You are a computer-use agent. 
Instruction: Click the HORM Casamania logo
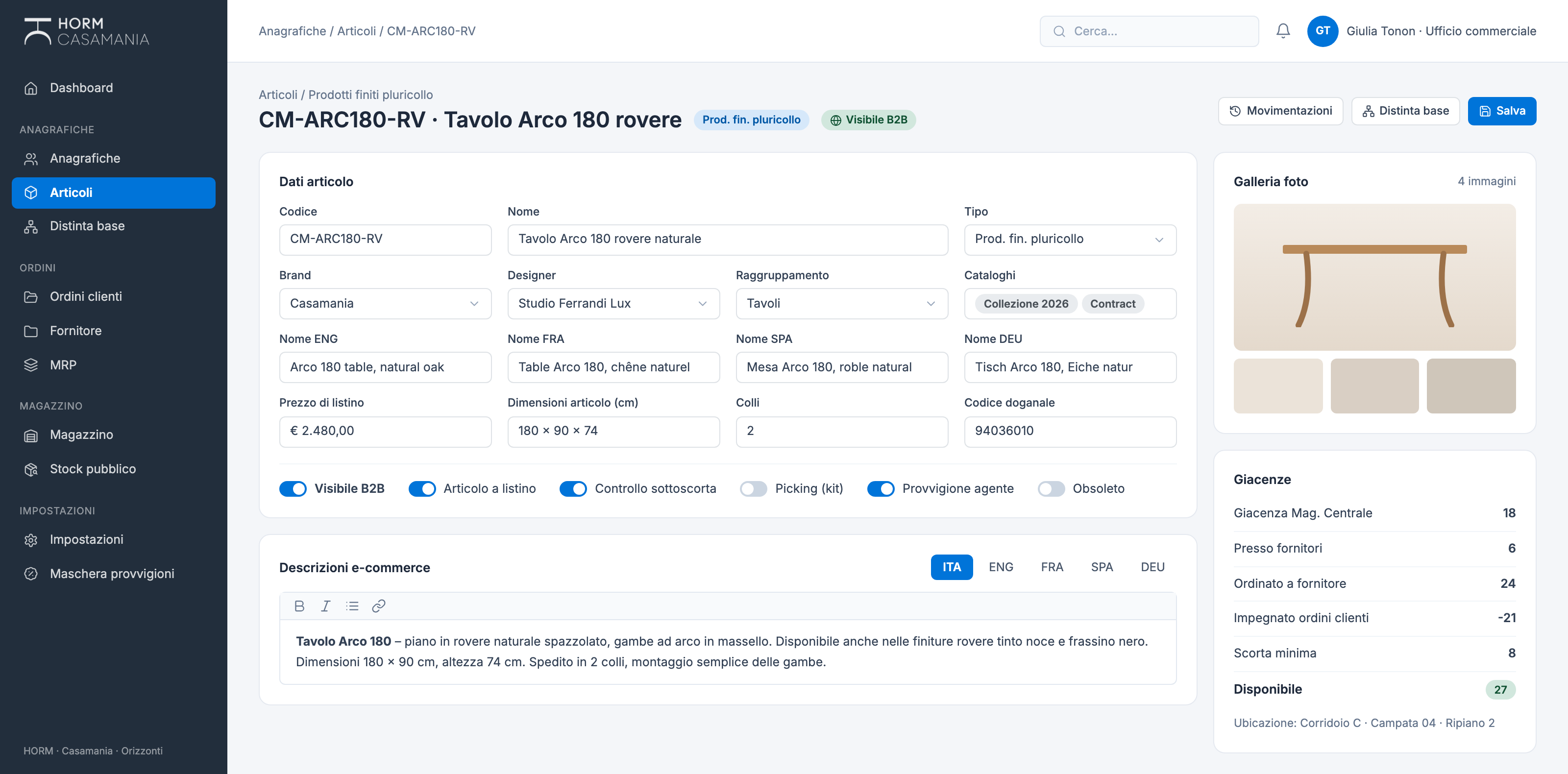point(86,32)
